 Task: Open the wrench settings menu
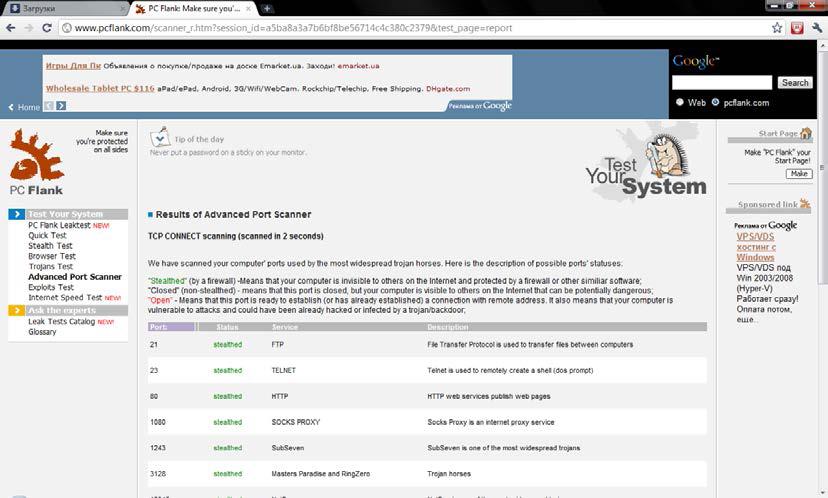coord(817,28)
